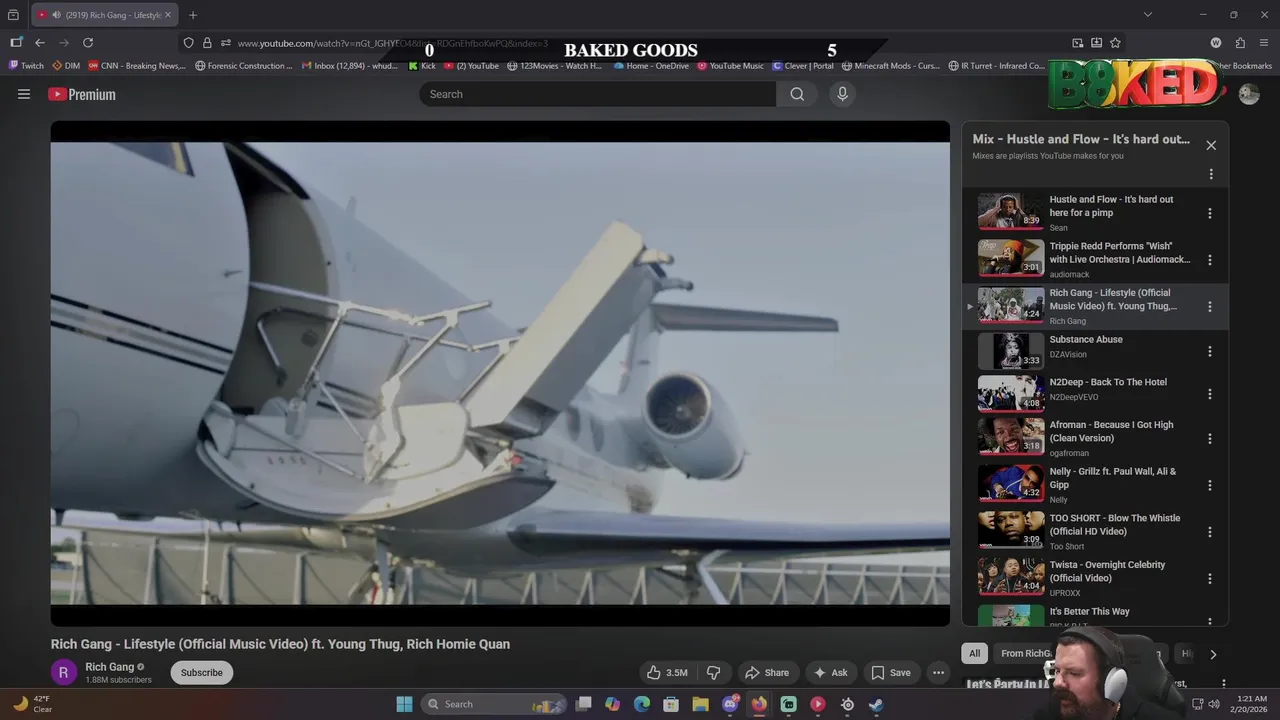Open Firefox list all tabs dropdown

point(1148,15)
